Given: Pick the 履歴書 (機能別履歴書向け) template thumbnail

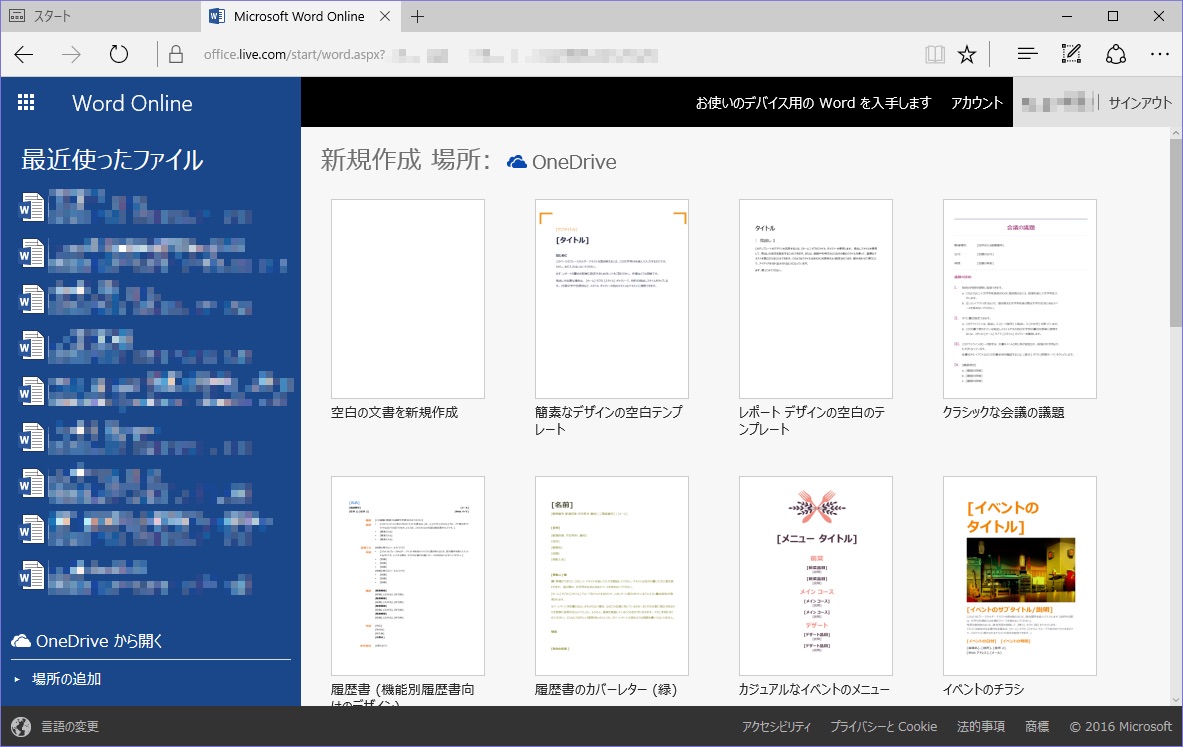Looking at the screenshot, I should [408, 576].
